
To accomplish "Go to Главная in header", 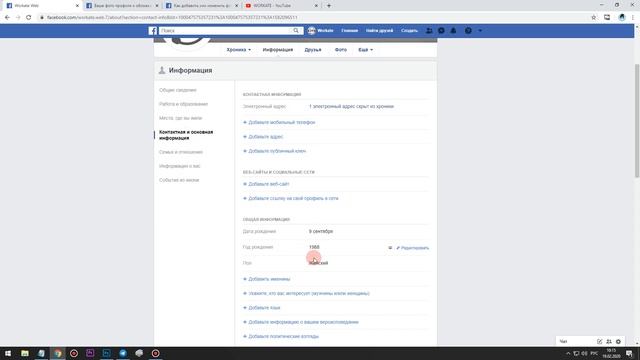I will click(x=350, y=31).
